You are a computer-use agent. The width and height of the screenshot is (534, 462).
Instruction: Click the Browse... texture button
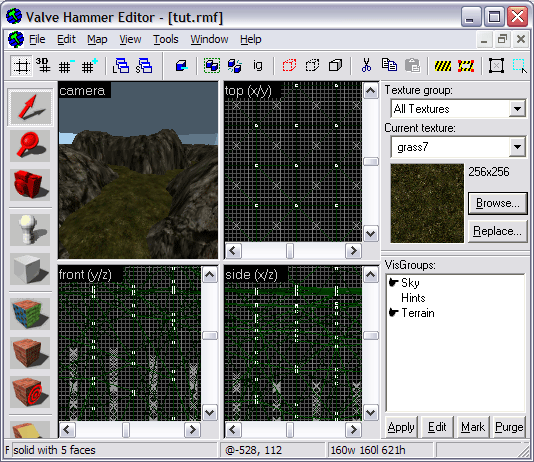click(x=498, y=203)
